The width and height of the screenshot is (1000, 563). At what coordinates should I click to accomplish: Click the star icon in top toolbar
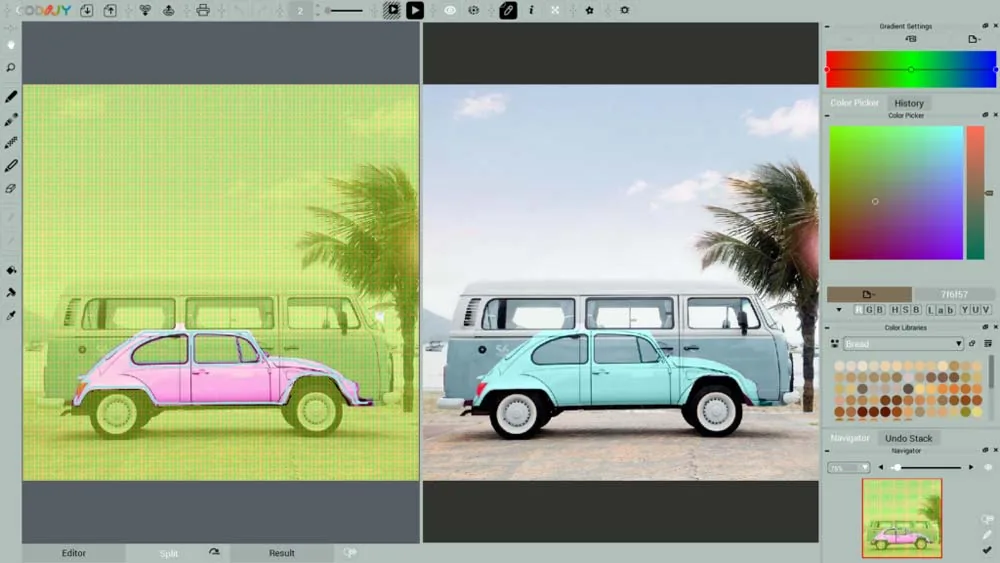pyautogui.click(x=589, y=10)
